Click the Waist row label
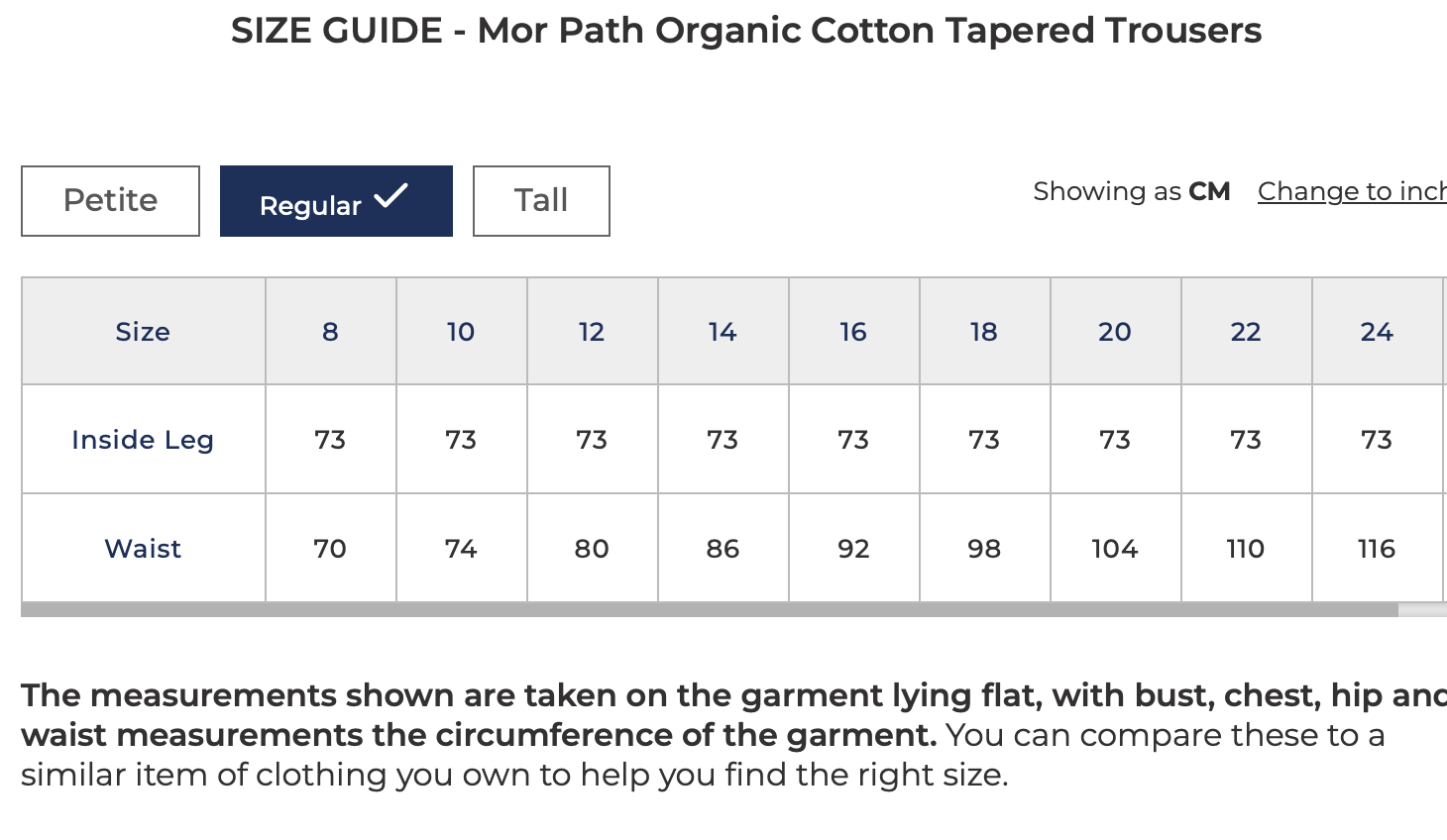 [143, 548]
